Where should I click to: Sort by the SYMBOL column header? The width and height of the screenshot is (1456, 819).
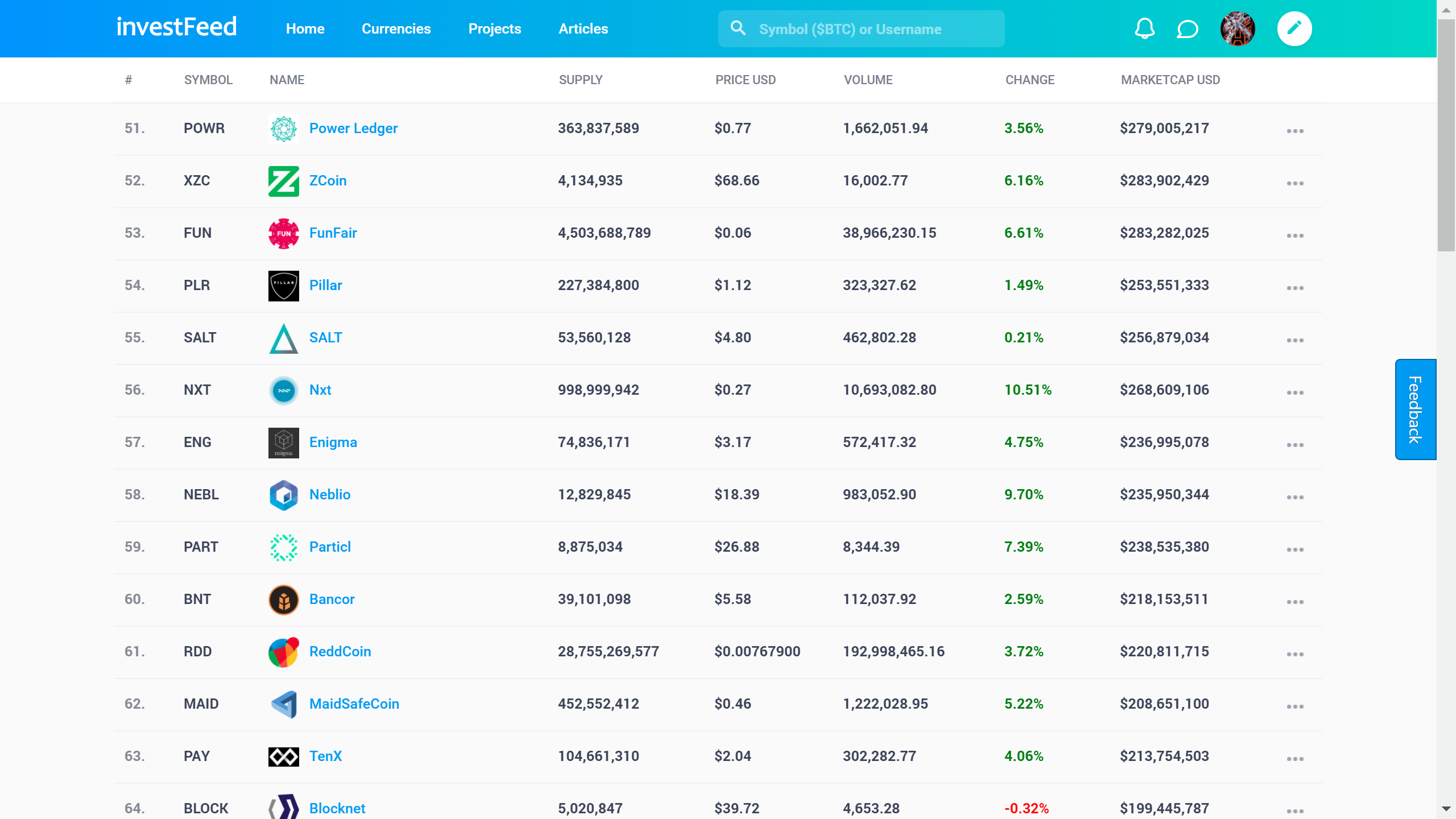[208, 80]
